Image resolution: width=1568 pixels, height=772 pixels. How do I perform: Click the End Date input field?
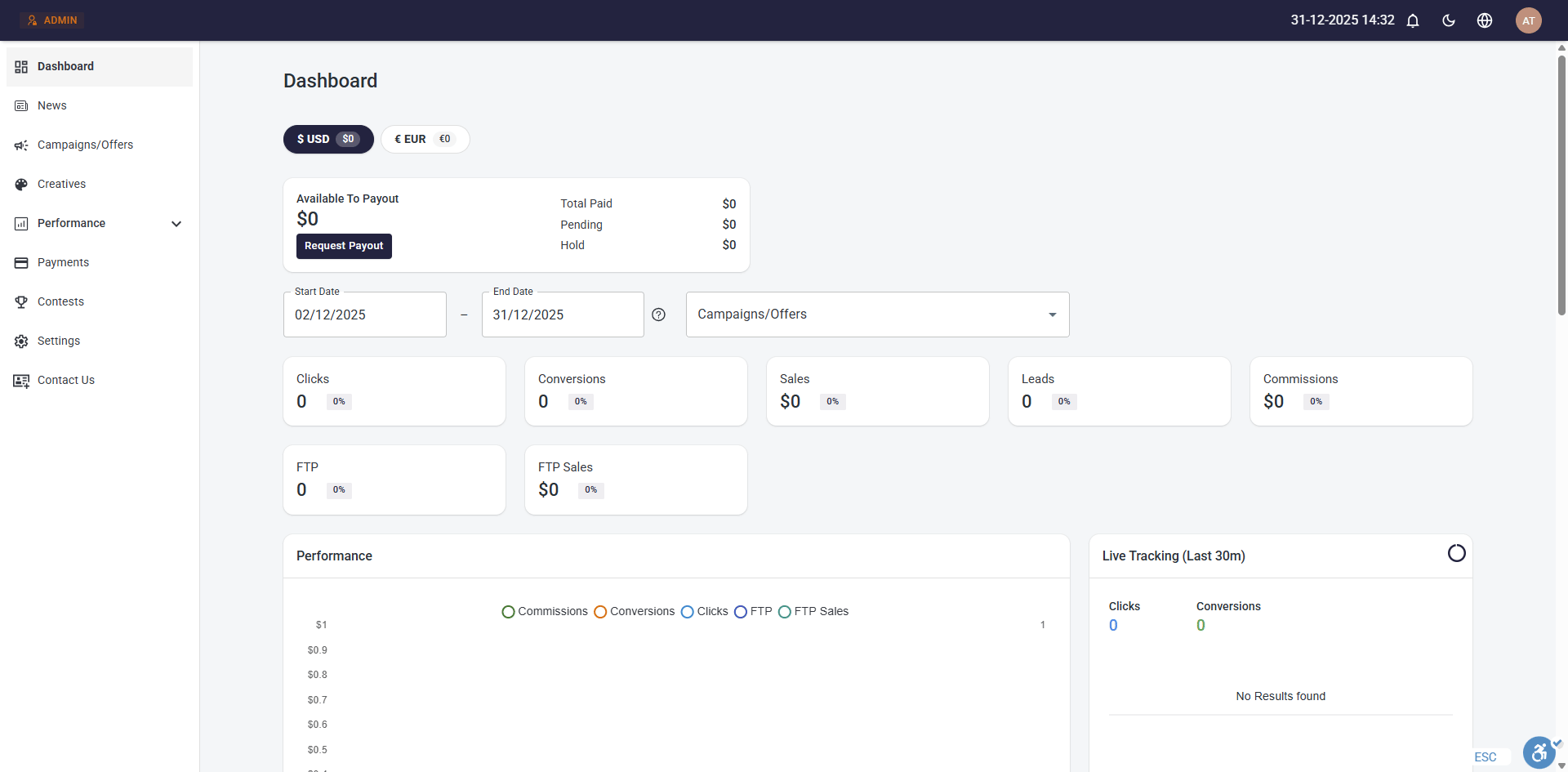click(563, 315)
